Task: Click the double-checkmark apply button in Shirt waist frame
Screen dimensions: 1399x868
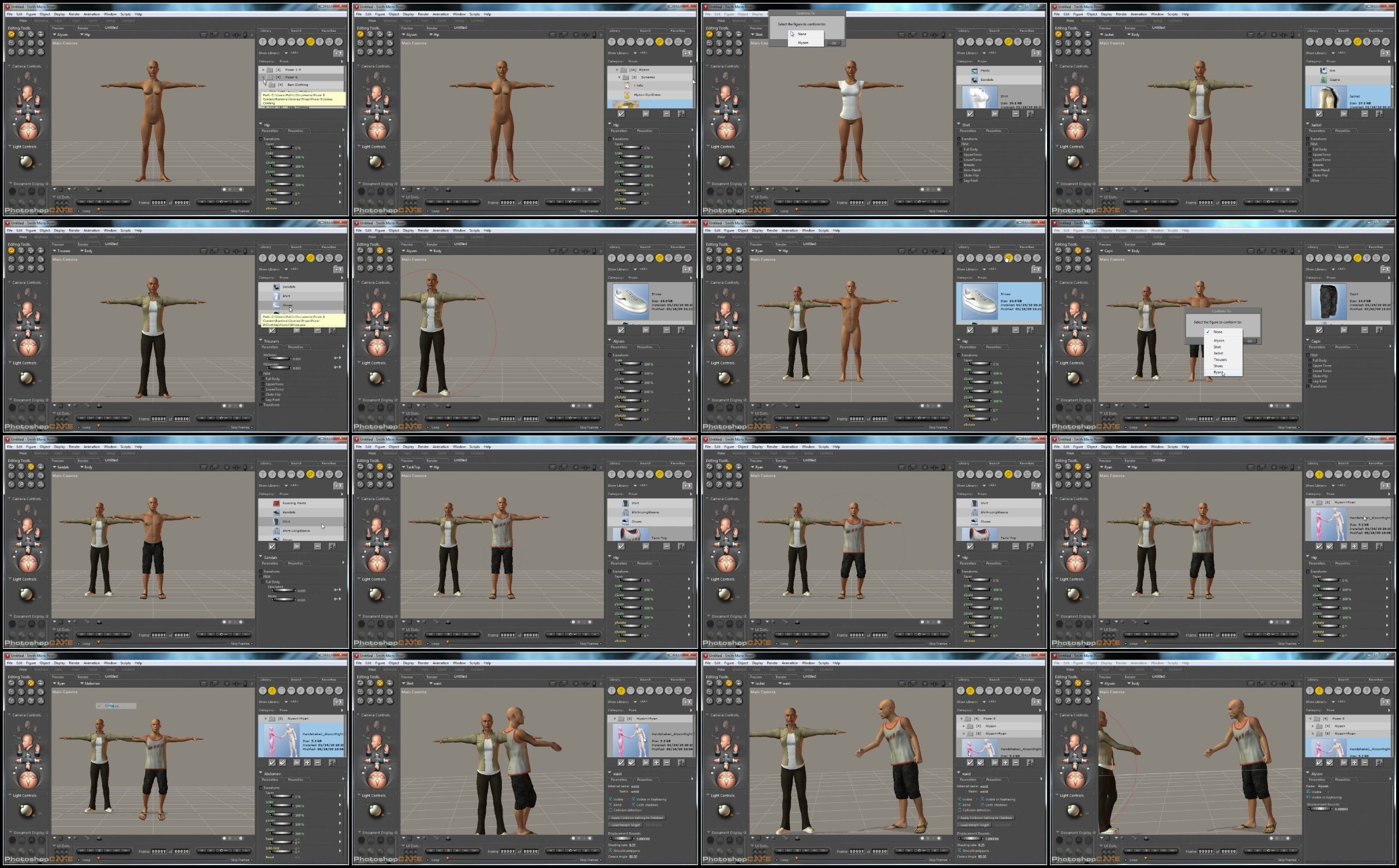Action: (x=632, y=762)
